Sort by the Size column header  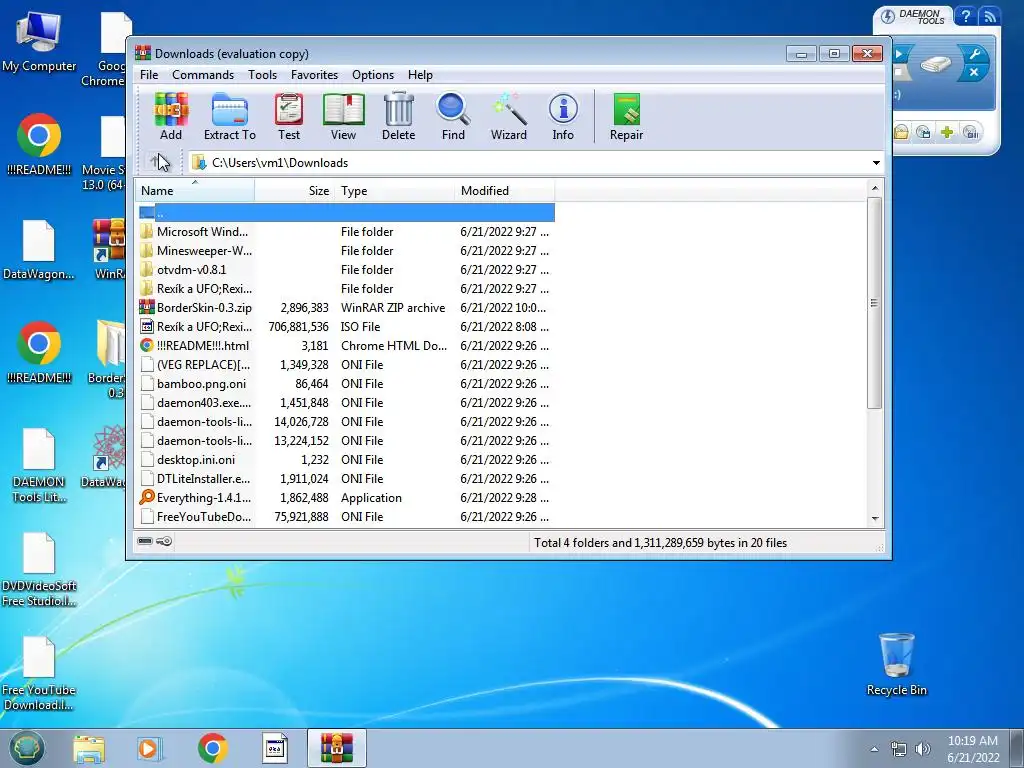tap(295, 191)
